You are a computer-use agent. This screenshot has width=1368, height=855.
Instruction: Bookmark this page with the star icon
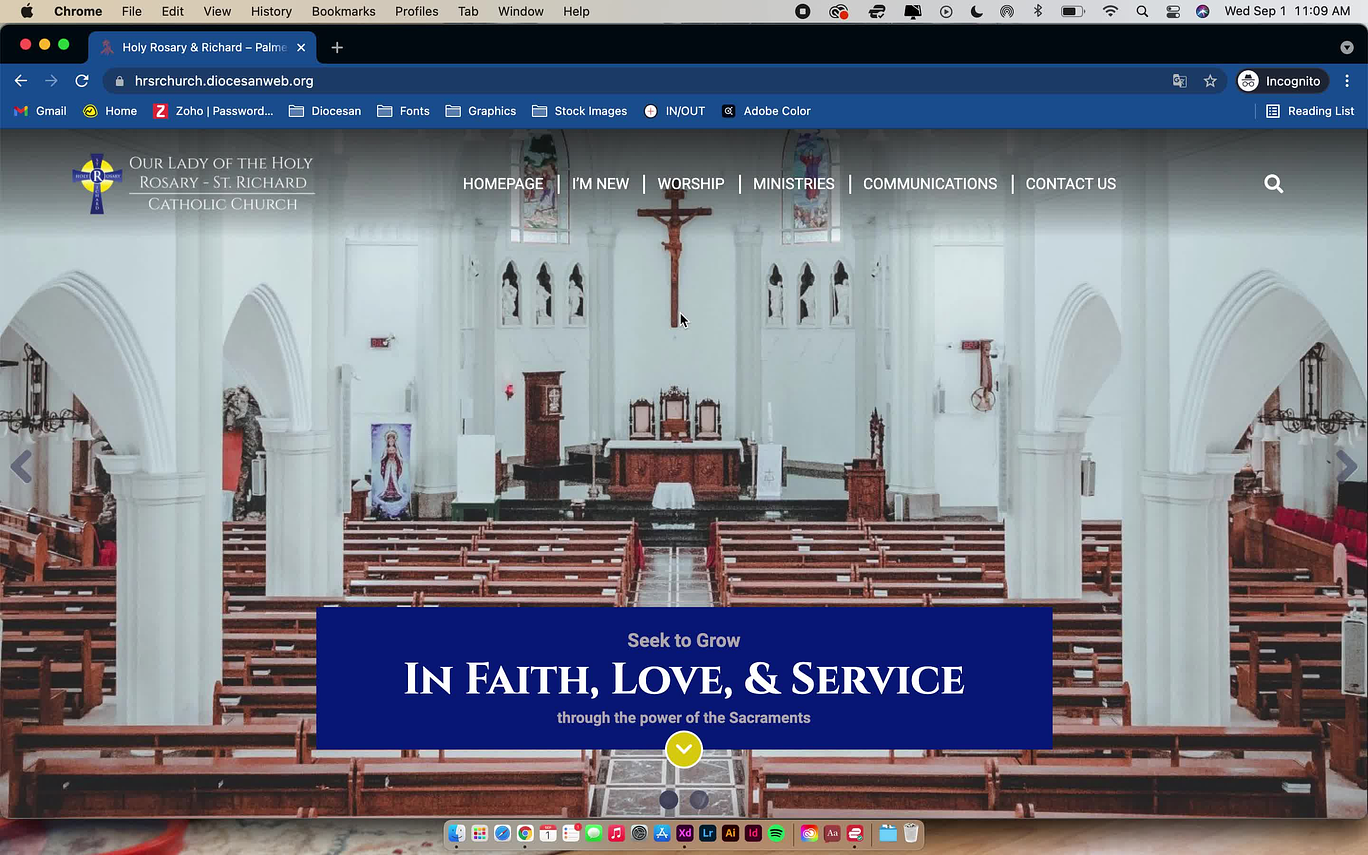tap(1210, 81)
